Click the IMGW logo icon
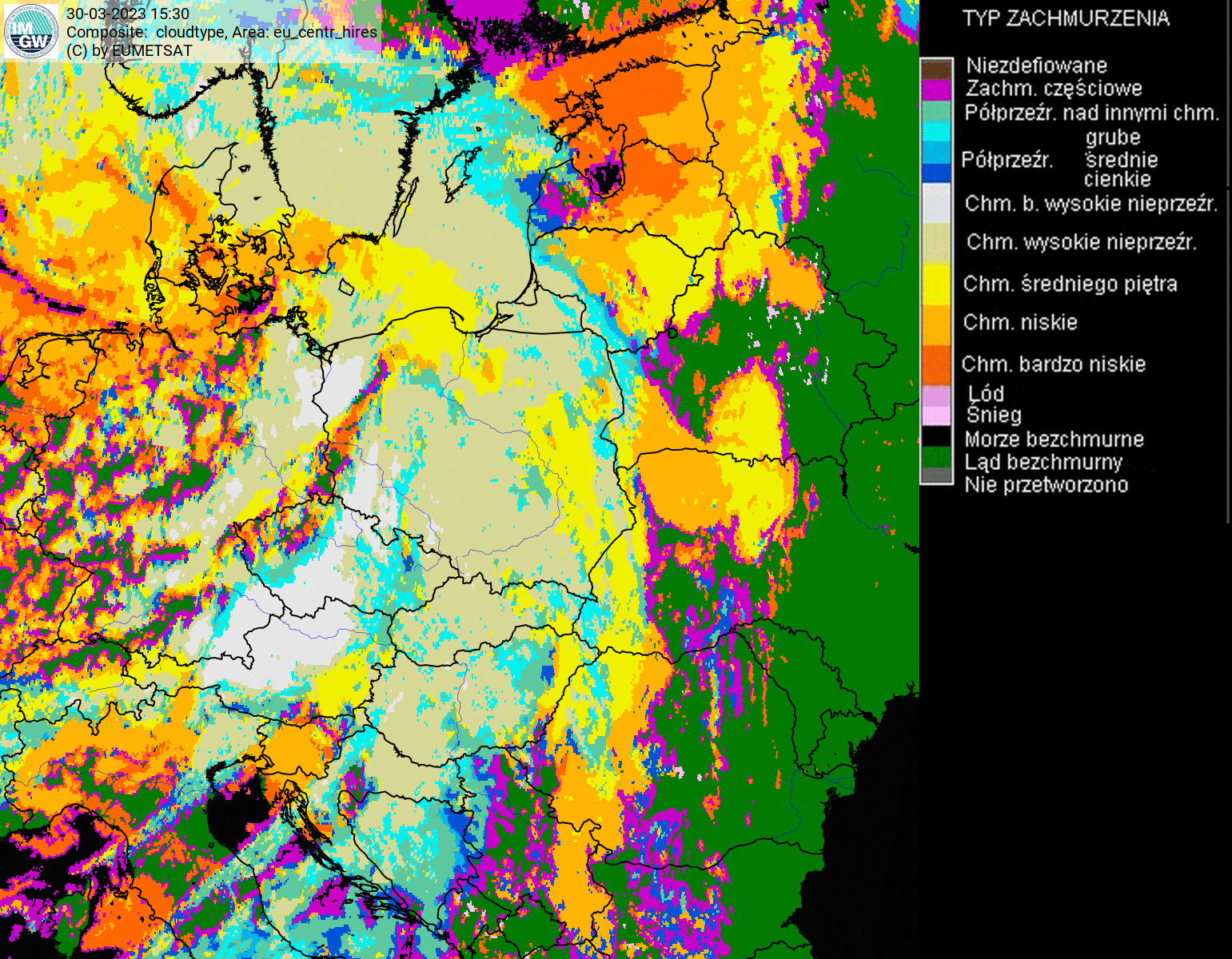This screenshot has width=1232, height=959. click(30, 32)
